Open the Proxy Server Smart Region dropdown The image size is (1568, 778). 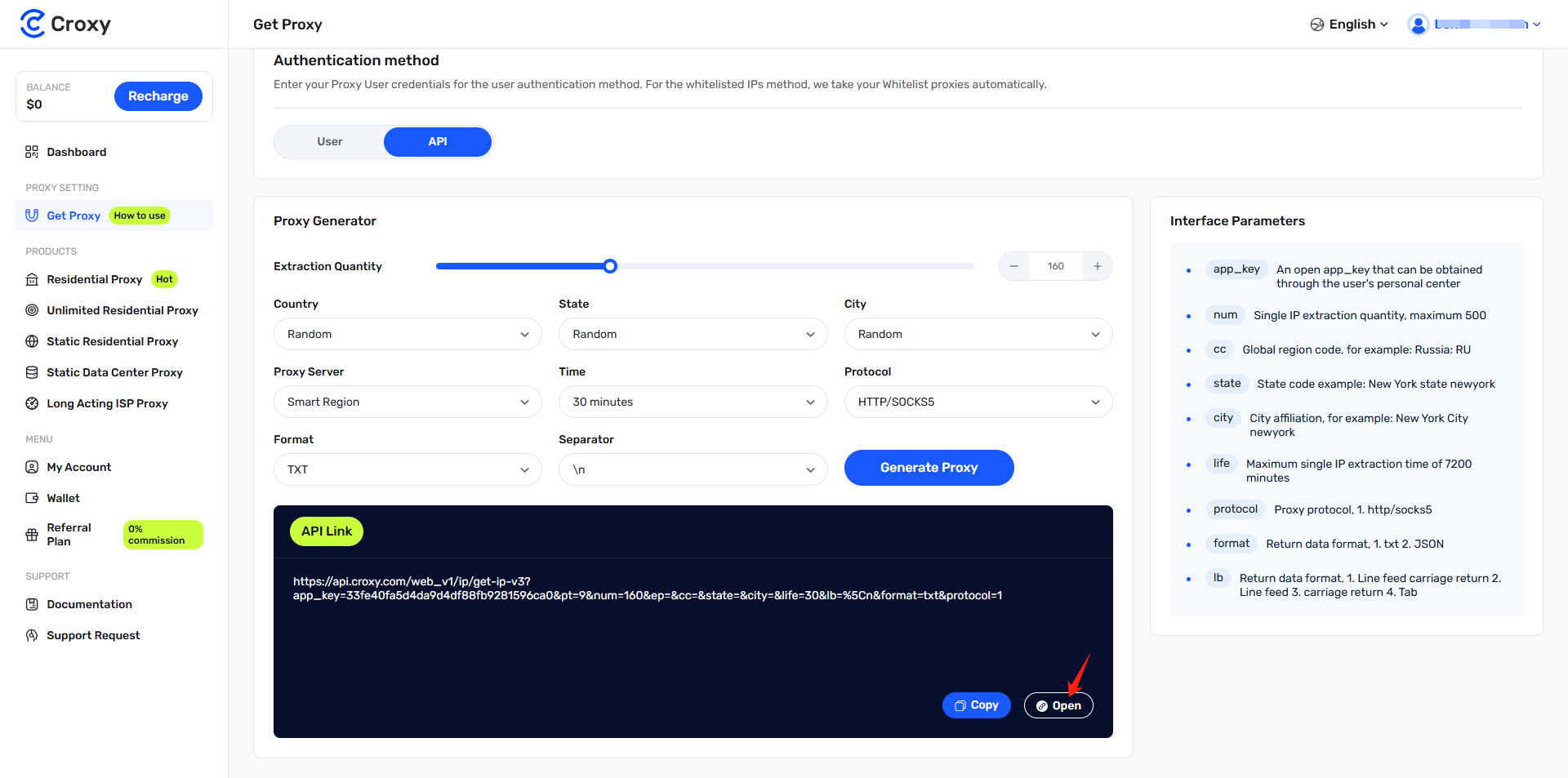[x=408, y=402]
